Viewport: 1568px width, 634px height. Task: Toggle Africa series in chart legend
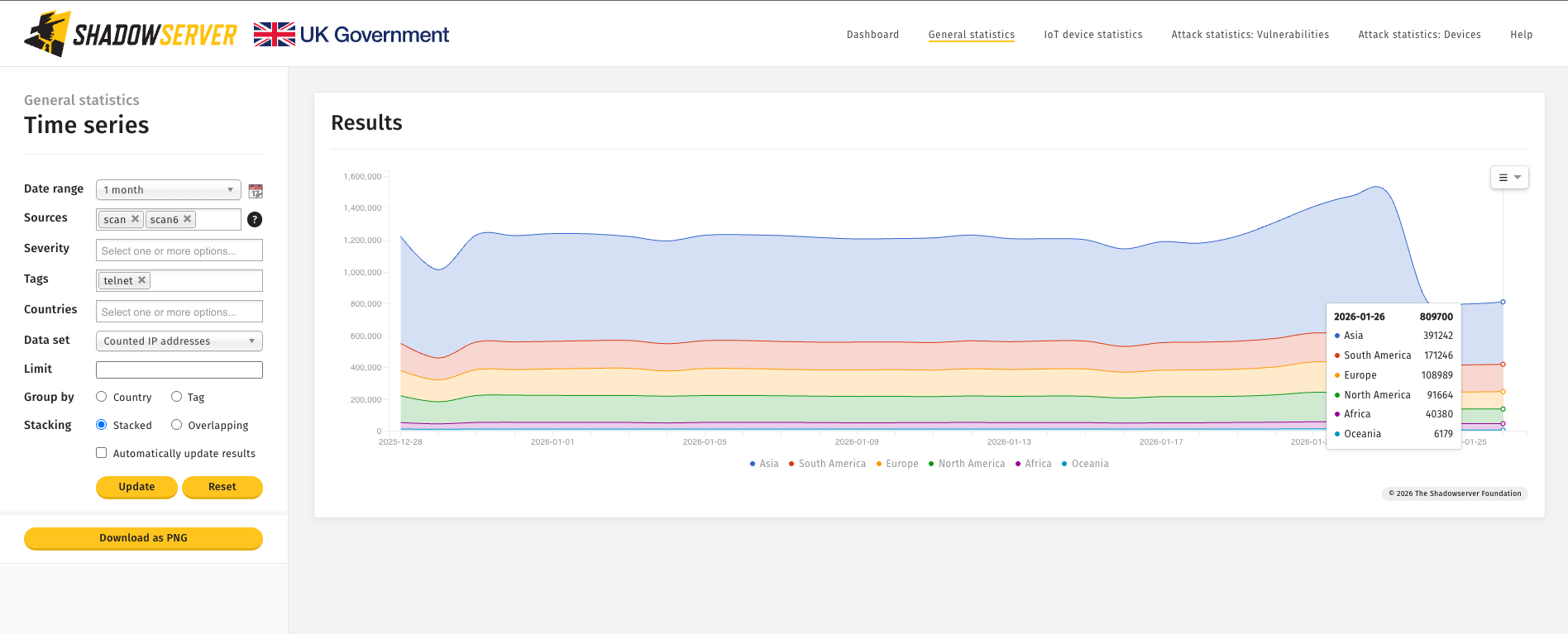coord(1034,464)
